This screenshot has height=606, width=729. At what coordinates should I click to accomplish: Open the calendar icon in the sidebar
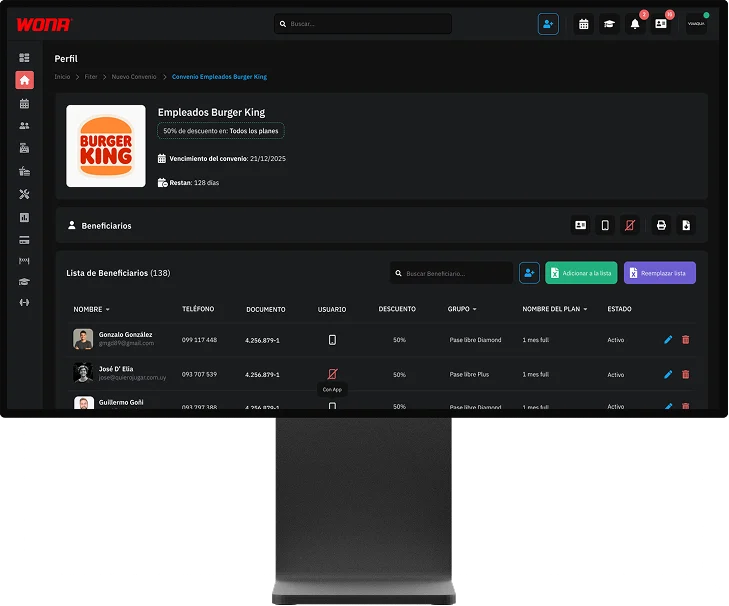click(24, 104)
